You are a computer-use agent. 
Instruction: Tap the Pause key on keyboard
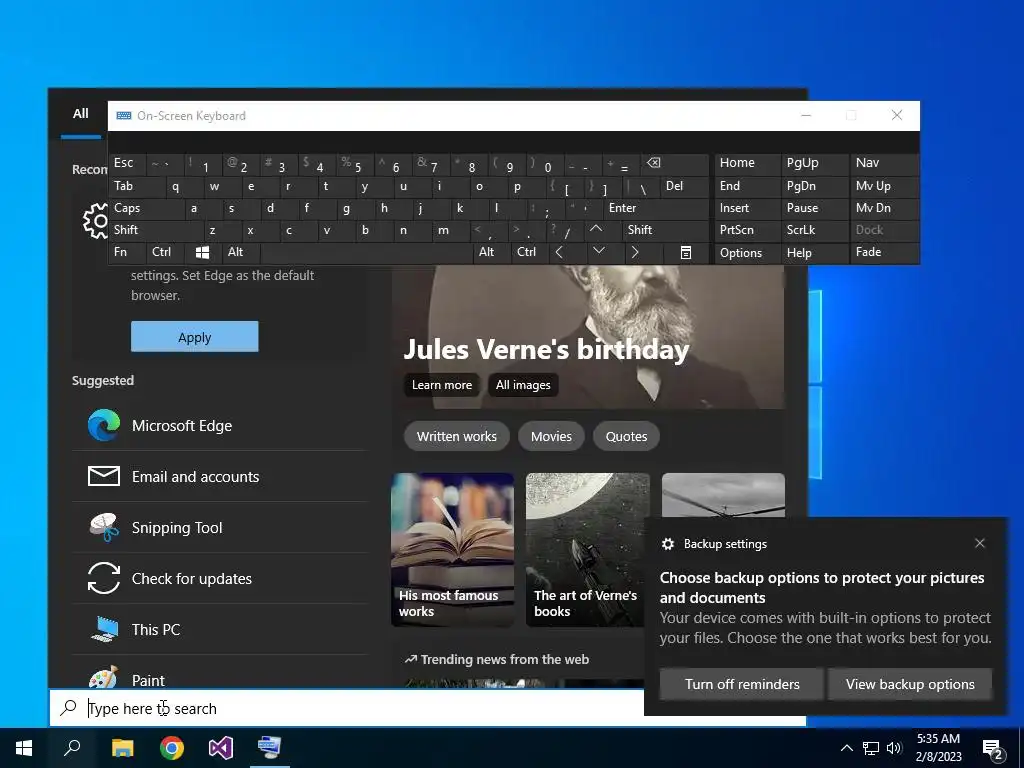point(814,208)
